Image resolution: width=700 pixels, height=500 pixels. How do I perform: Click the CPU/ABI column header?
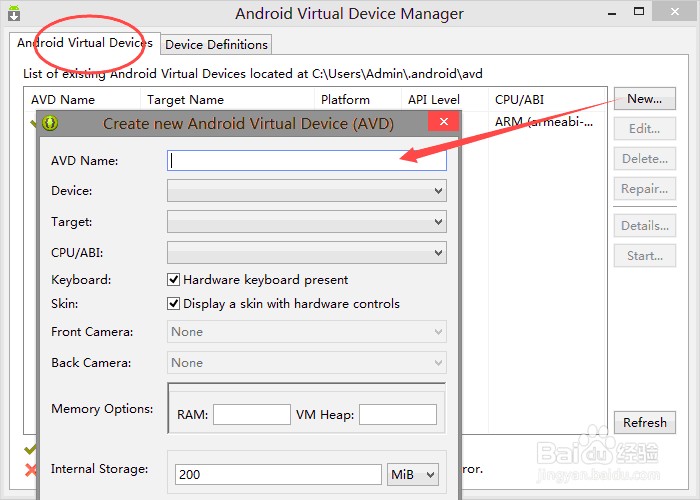tap(547, 100)
